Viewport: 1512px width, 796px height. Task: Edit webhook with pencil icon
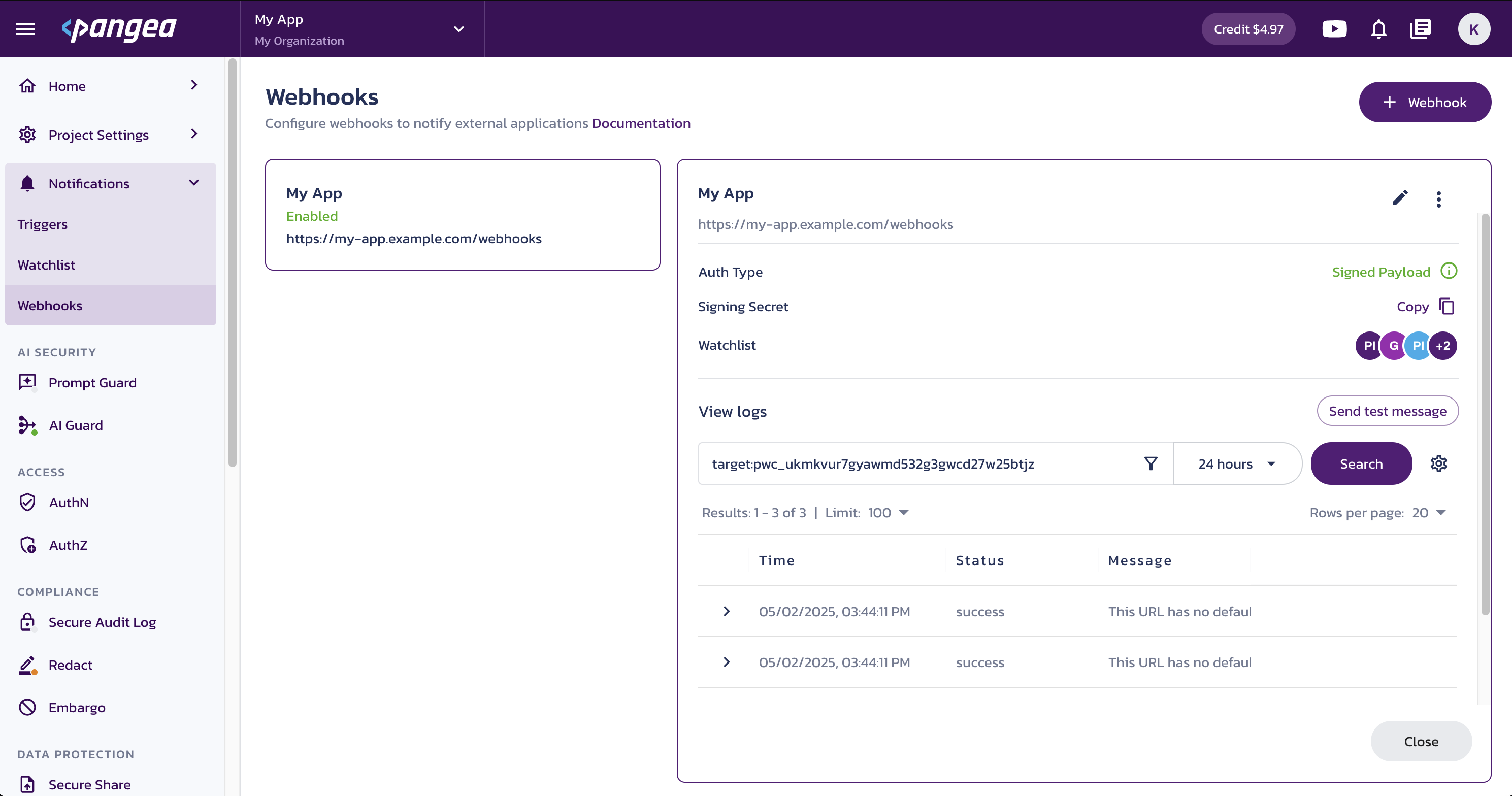coord(1400,198)
